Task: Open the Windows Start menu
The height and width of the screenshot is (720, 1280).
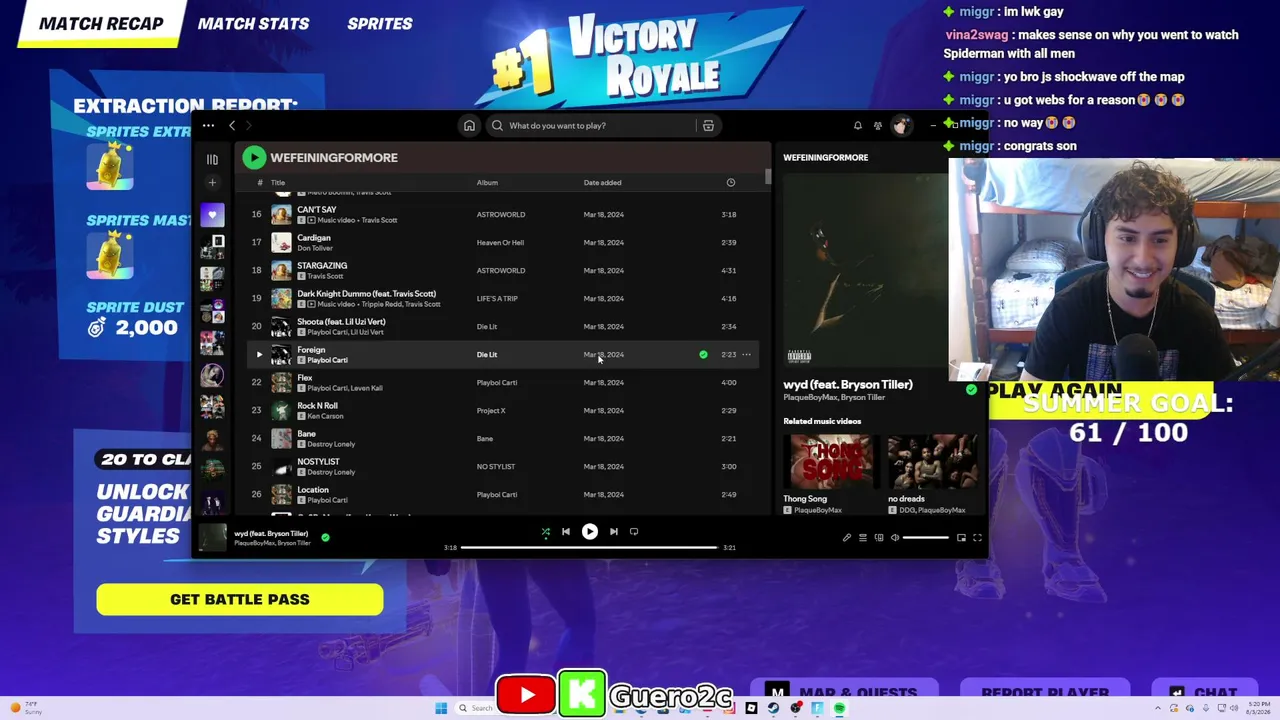Action: click(441, 708)
